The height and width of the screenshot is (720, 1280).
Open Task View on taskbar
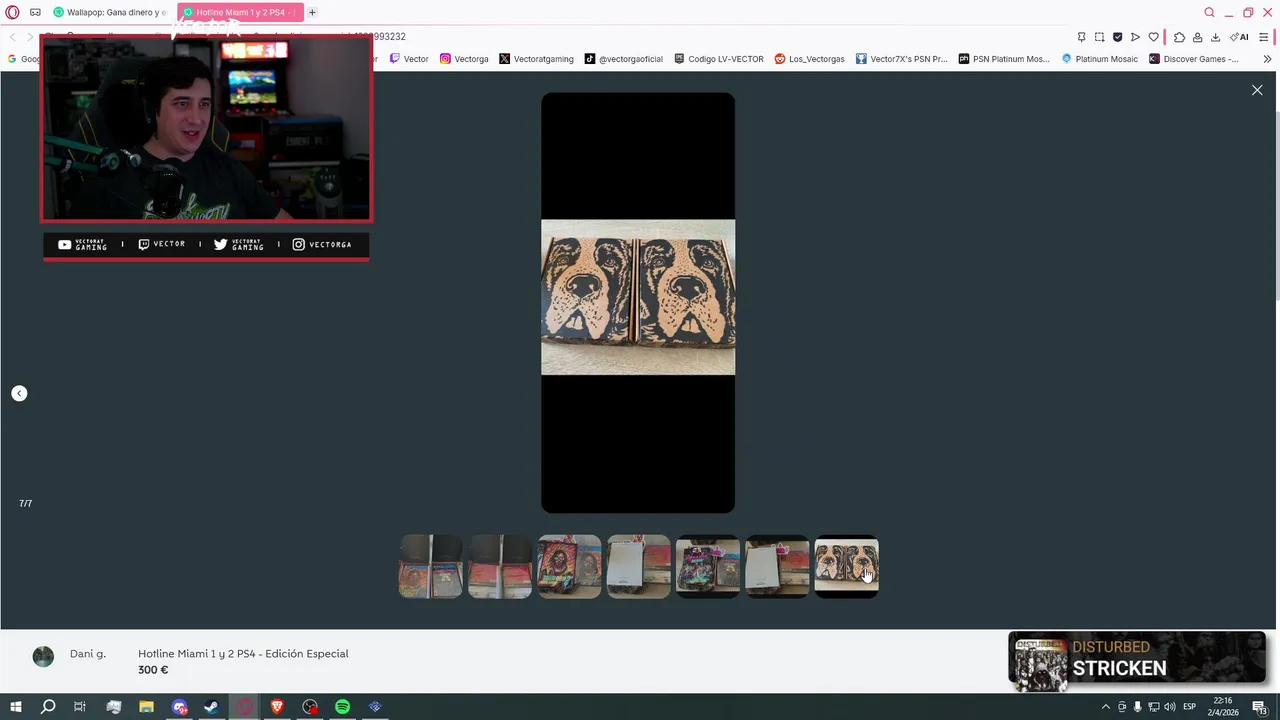tap(80, 707)
